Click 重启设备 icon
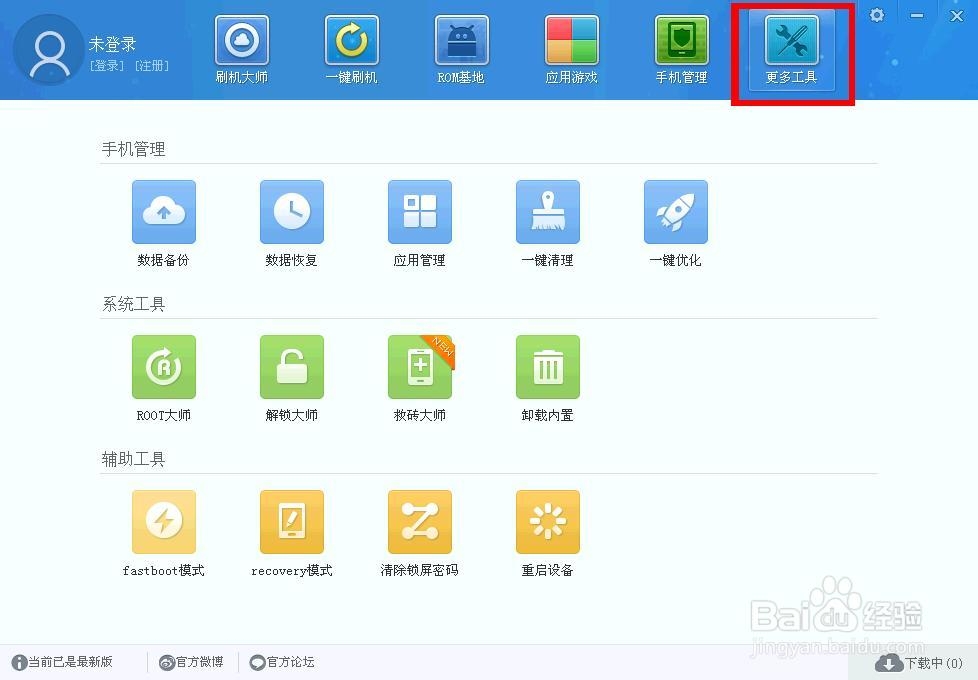Viewport: 978px width, 680px height. (548, 522)
